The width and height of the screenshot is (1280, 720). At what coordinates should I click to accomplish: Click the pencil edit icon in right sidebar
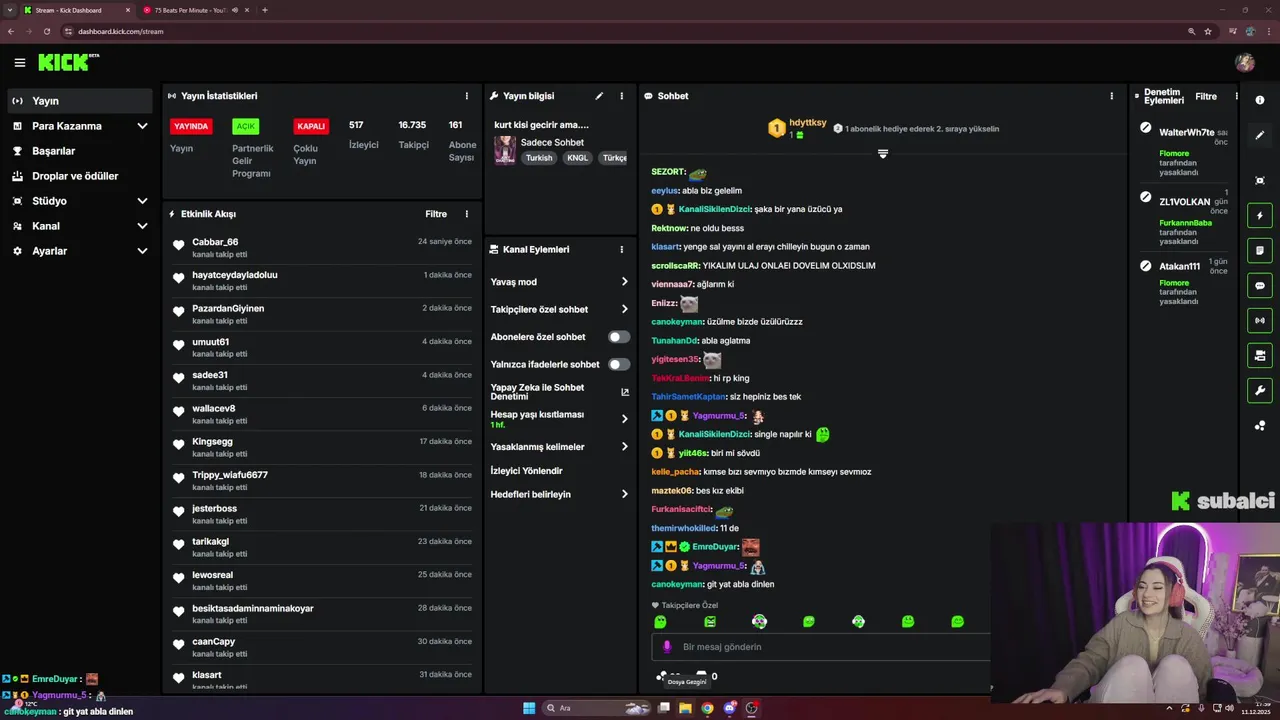(1260, 135)
